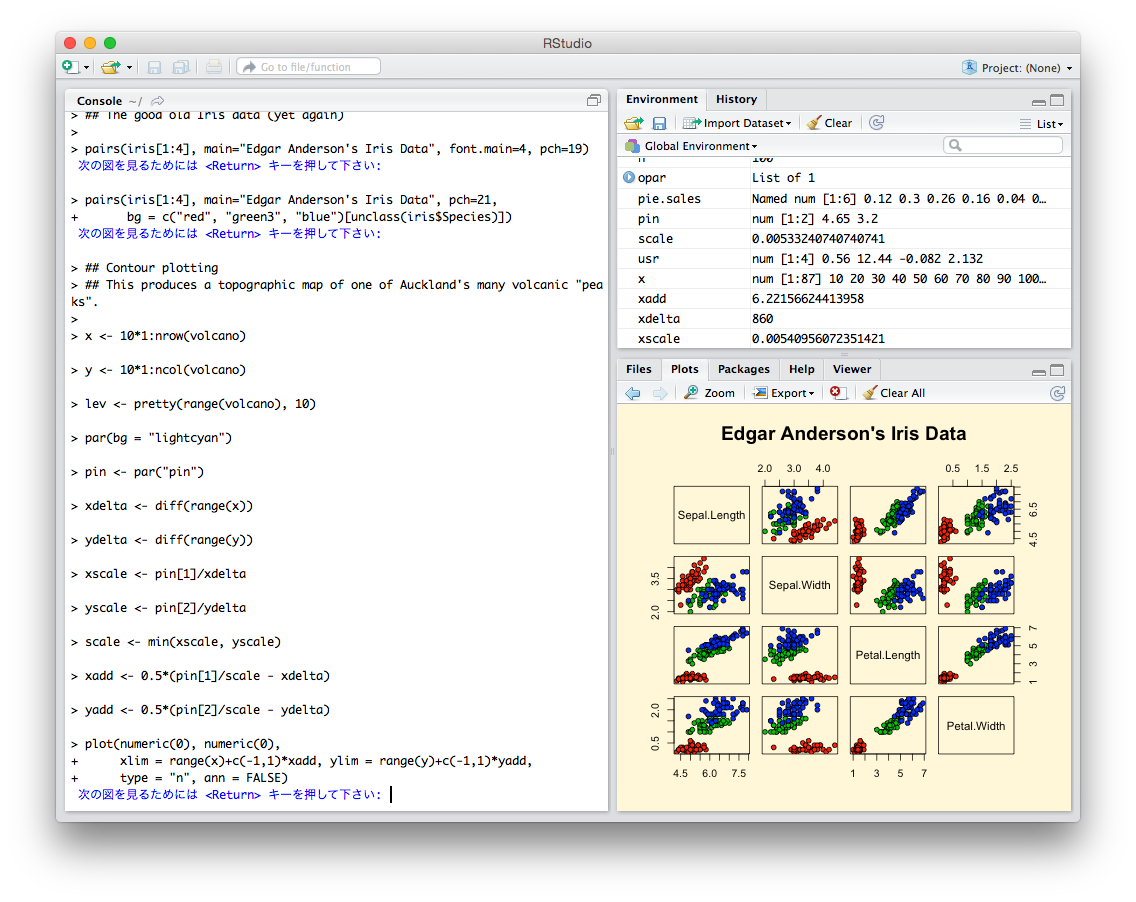Open the List view dropdown
The width and height of the screenshot is (1136, 902).
[x=1042, y=124]
